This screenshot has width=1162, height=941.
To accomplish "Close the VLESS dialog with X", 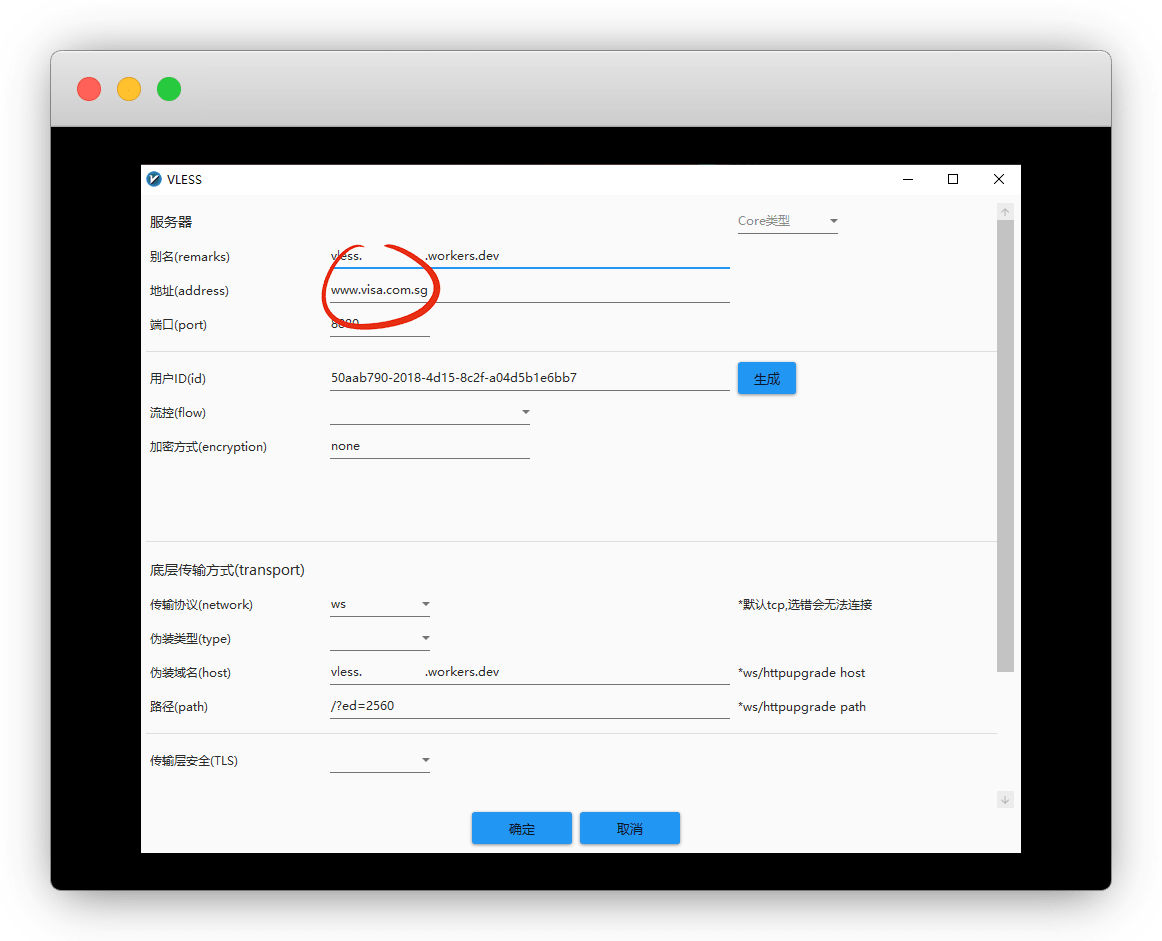I will click(998, 180).
